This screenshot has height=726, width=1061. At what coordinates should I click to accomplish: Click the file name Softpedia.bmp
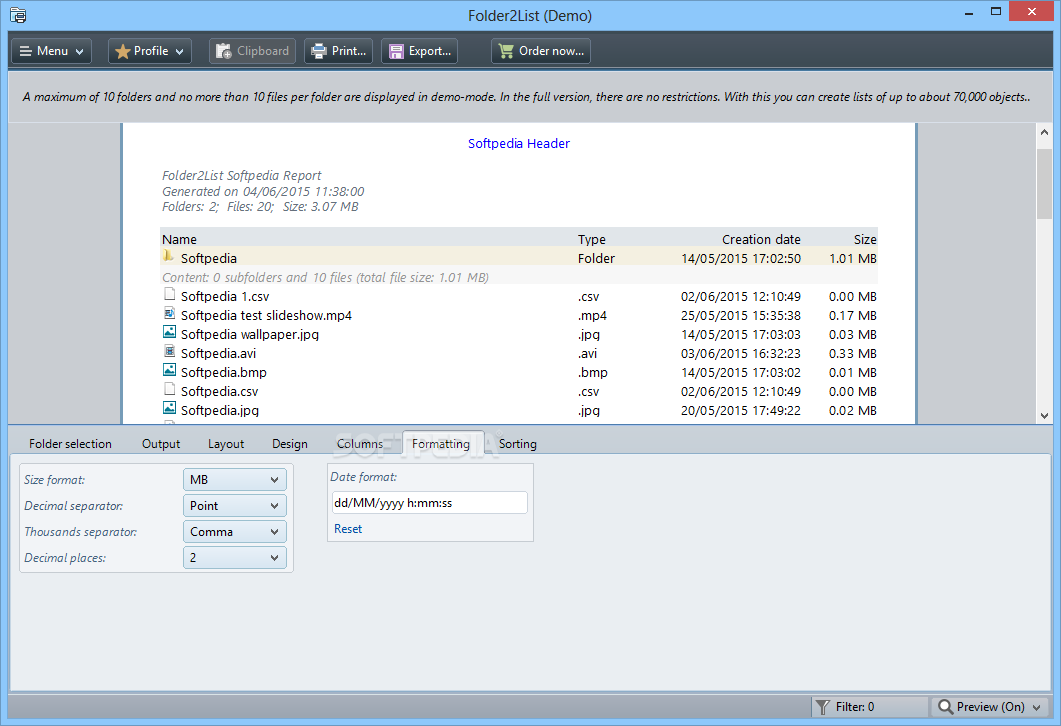(223, 372)
